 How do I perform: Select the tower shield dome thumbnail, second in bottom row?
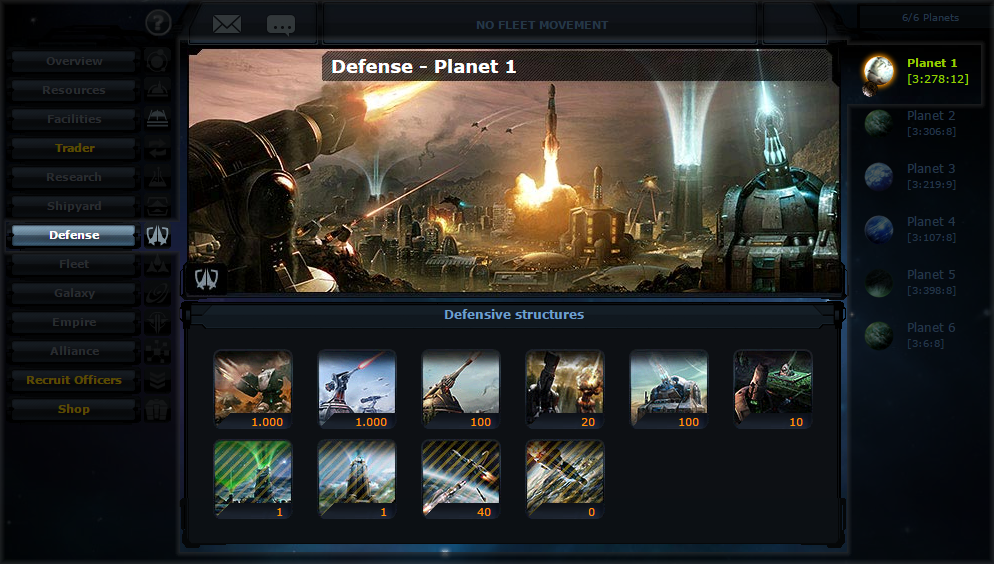[x=357, y=480]
